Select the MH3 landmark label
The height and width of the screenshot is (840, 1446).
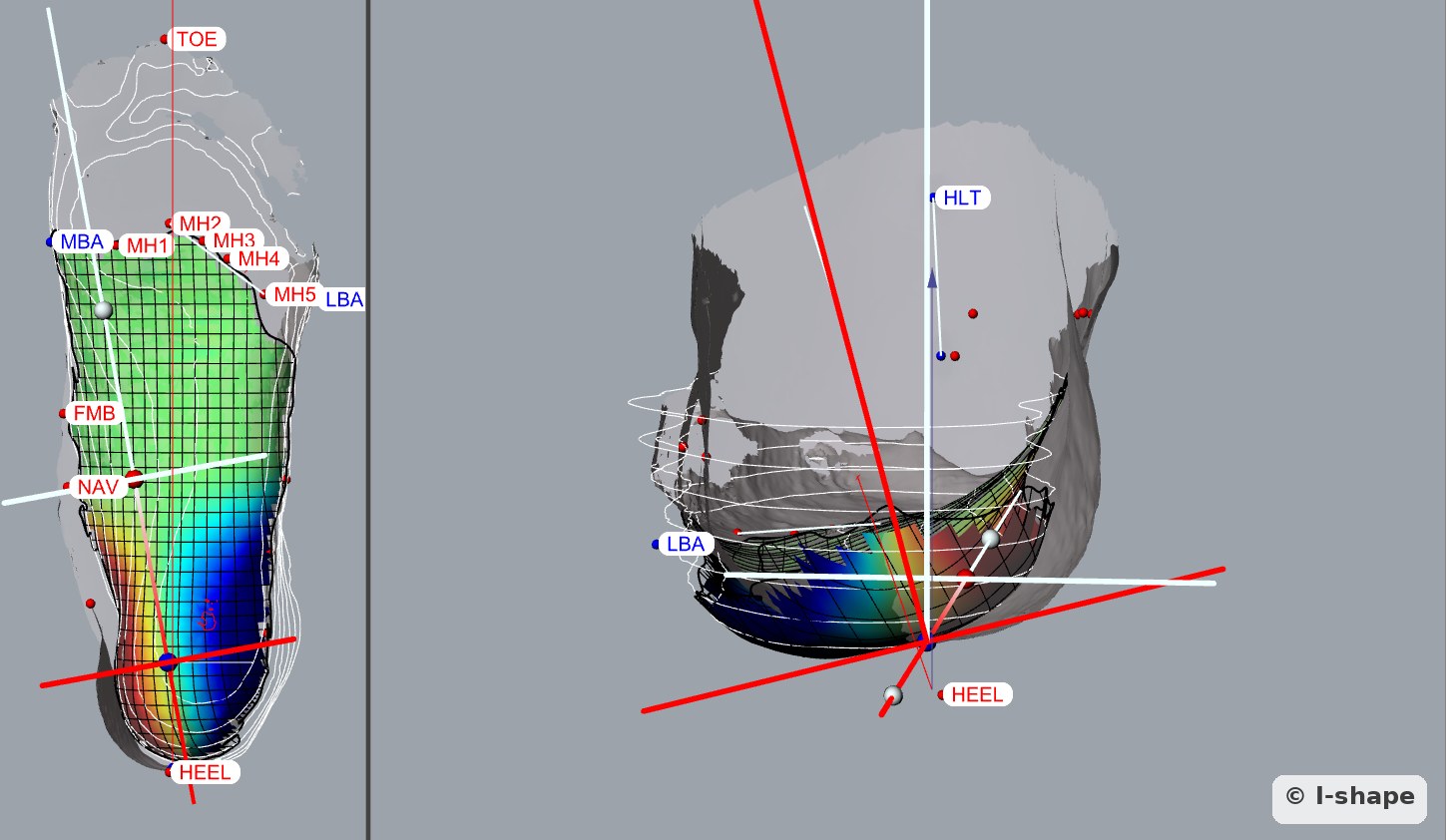click(x=234, y=239)
